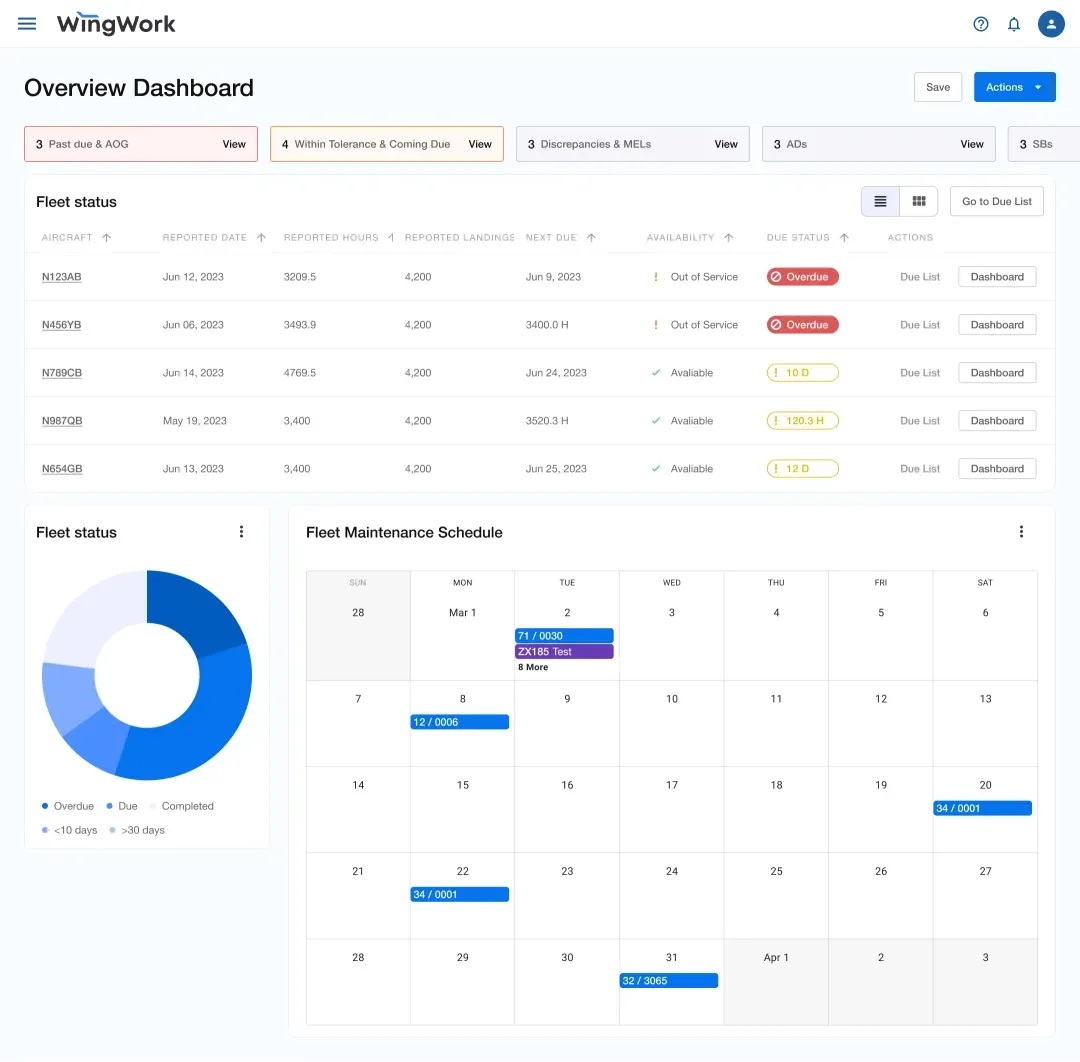Click the 12 D due status badge
Screen dimensions: 1080x1062
802,469
